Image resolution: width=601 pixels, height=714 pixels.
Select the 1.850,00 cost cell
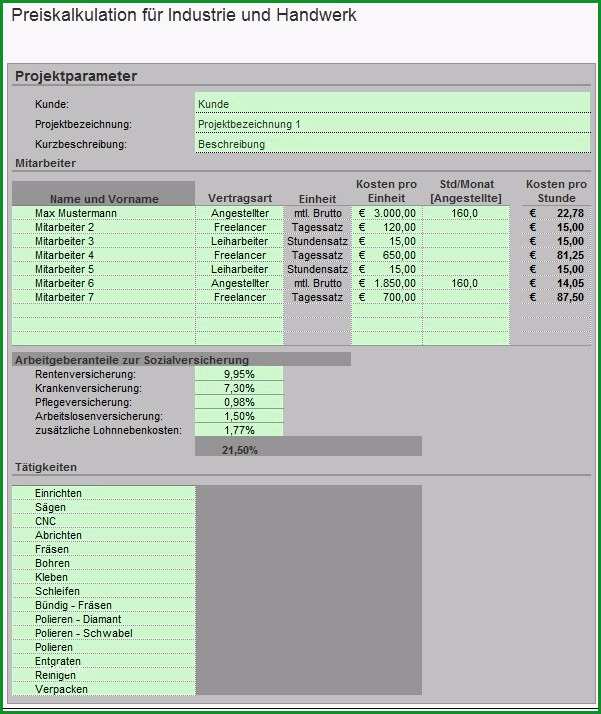click(387, 283)
